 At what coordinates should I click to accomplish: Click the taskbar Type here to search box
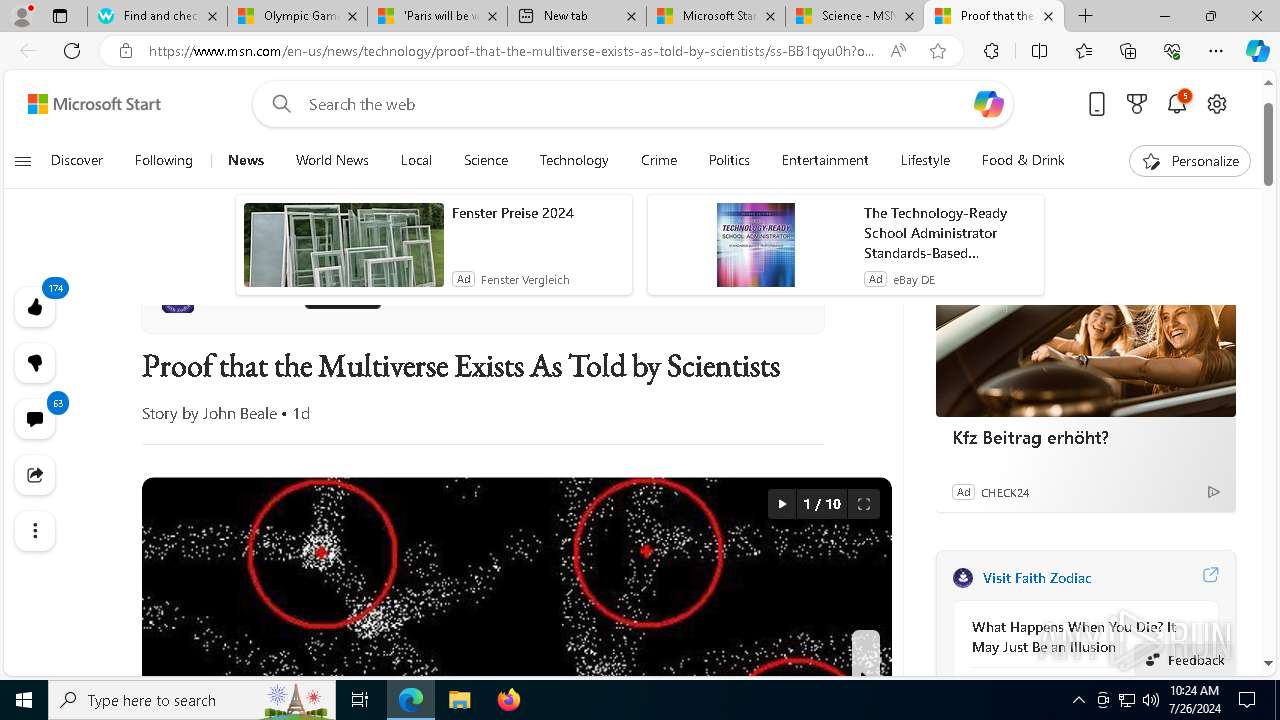pyautogui.click(x=193, y=700)
